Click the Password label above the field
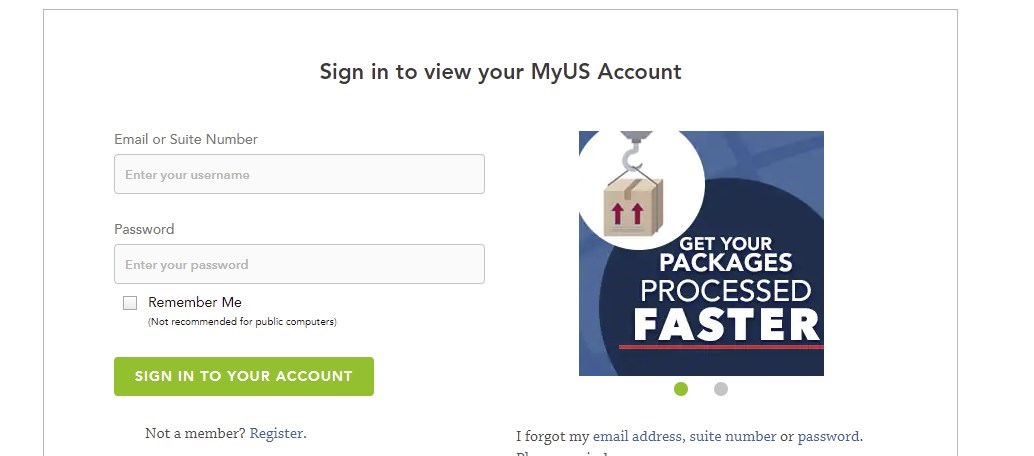This screenshot has width=1034, height=456. pos(144,229)
